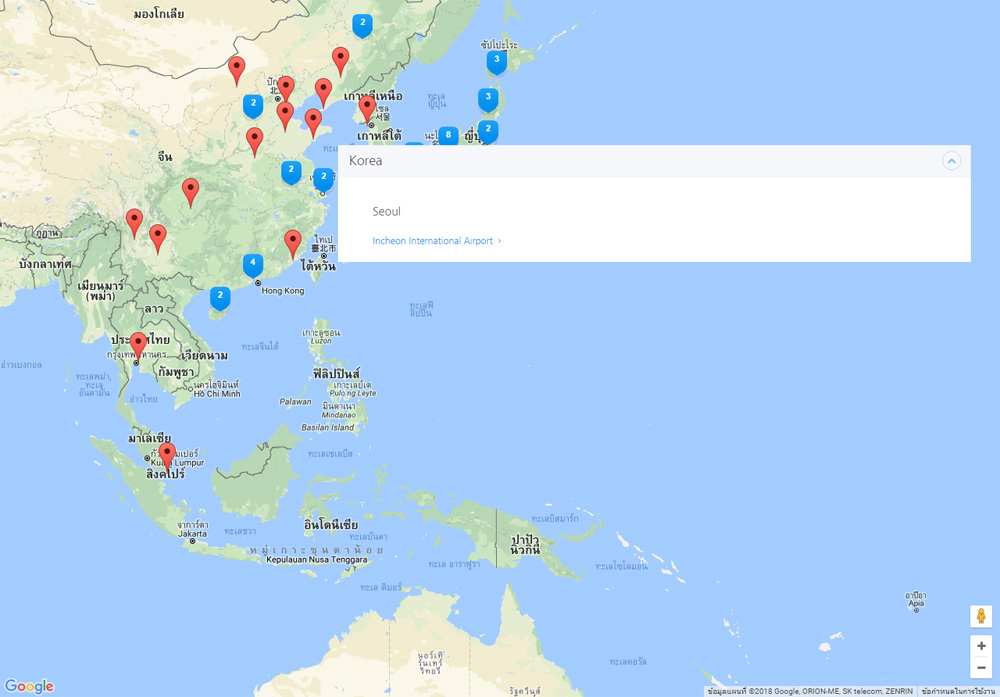Select the red pin at Singapore
Screen dimensions: 1000x697
tap(167, 455)
